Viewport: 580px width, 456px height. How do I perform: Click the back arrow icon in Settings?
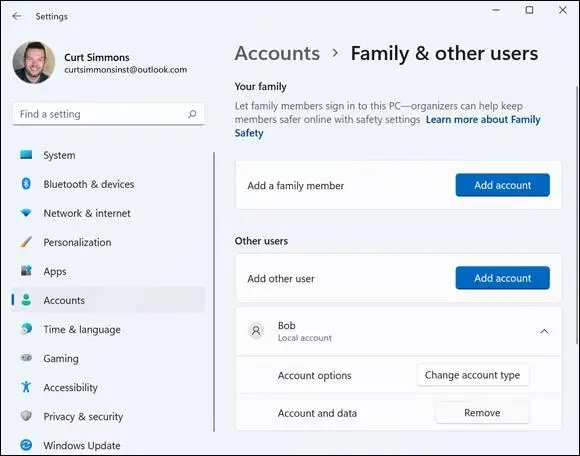(17, 16)
